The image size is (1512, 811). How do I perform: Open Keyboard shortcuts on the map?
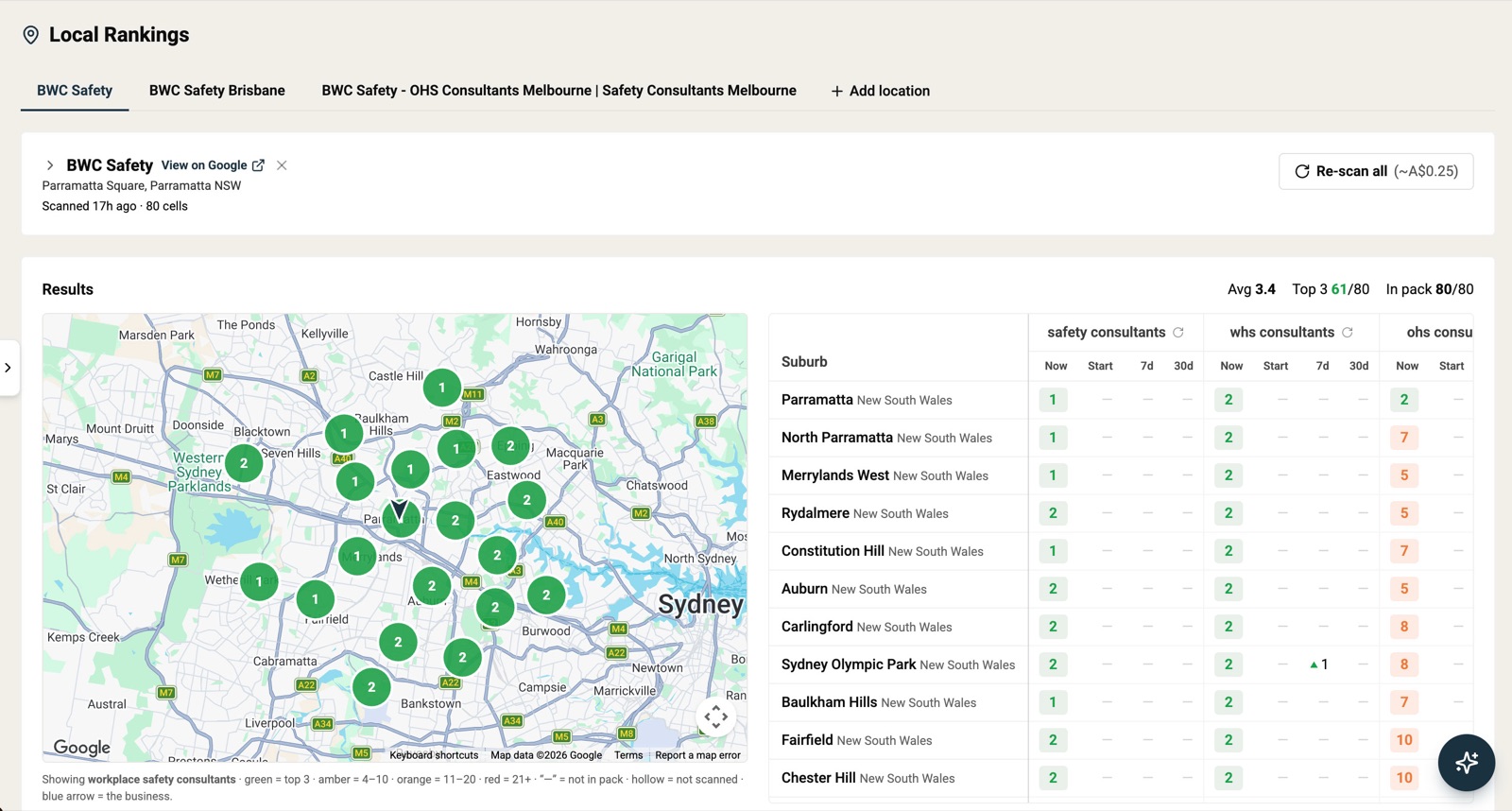pos(434,755)
